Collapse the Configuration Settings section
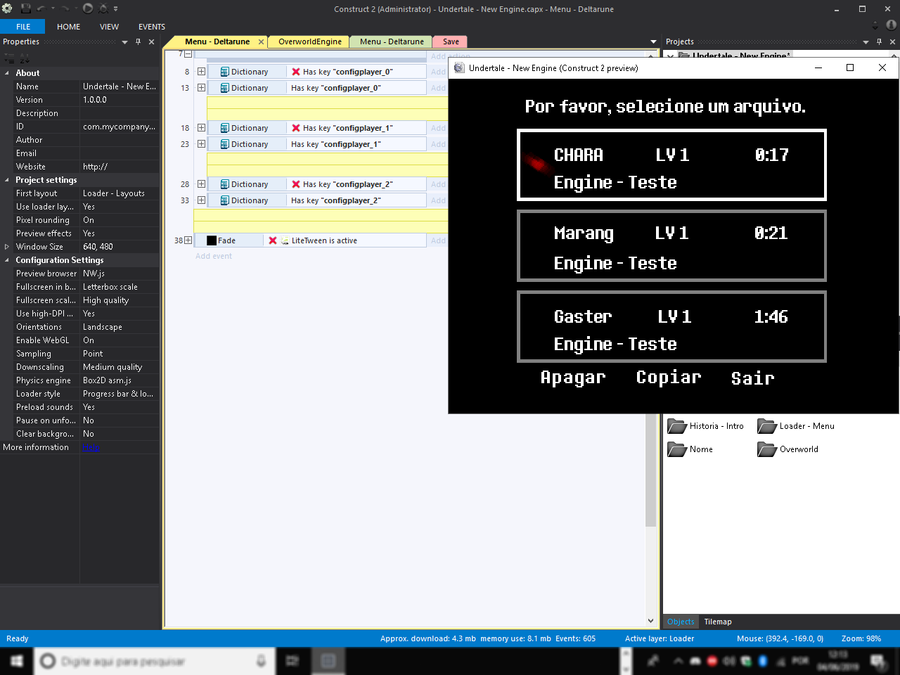 pos(7,260)
